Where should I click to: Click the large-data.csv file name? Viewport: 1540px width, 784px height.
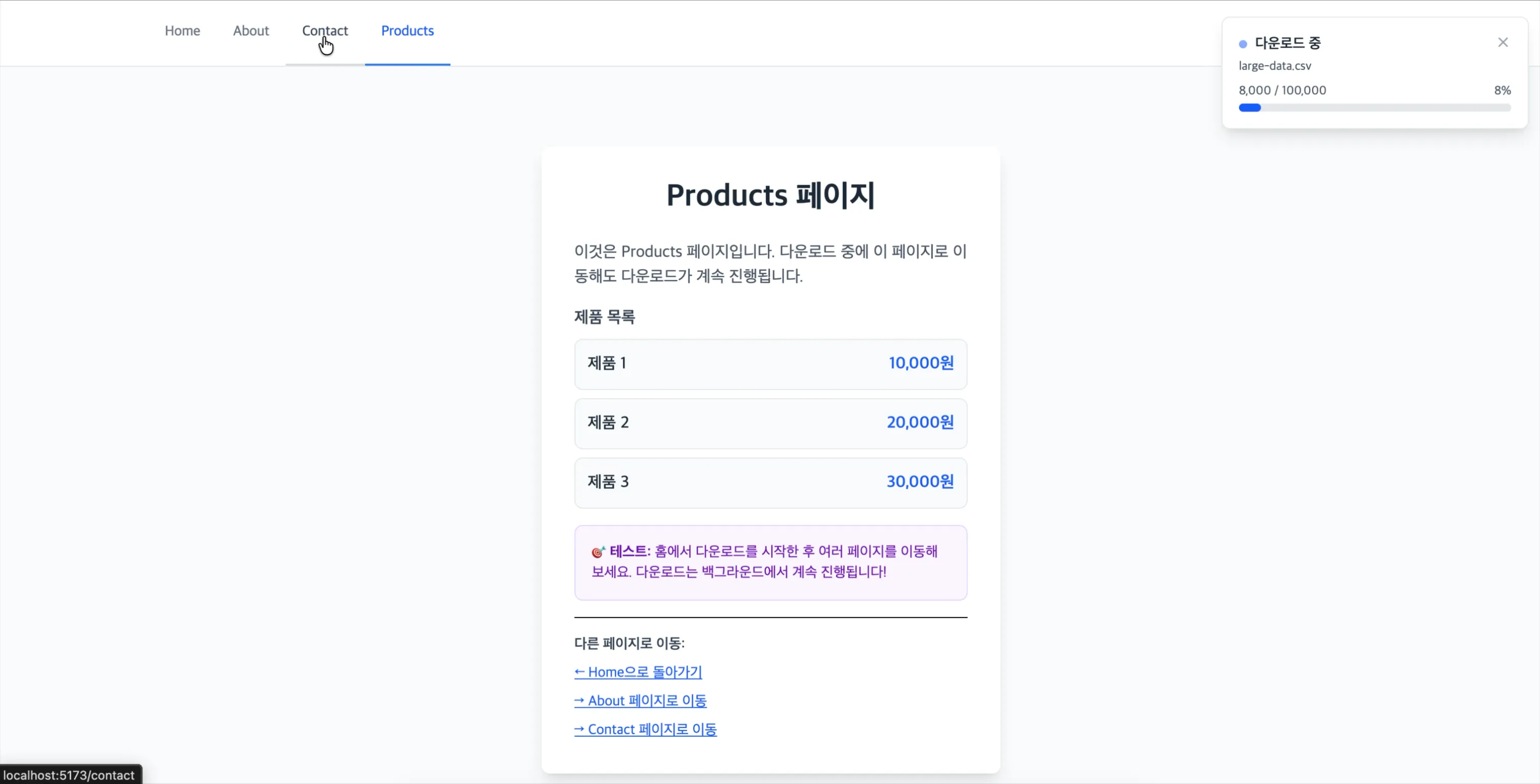(1275, 66)
